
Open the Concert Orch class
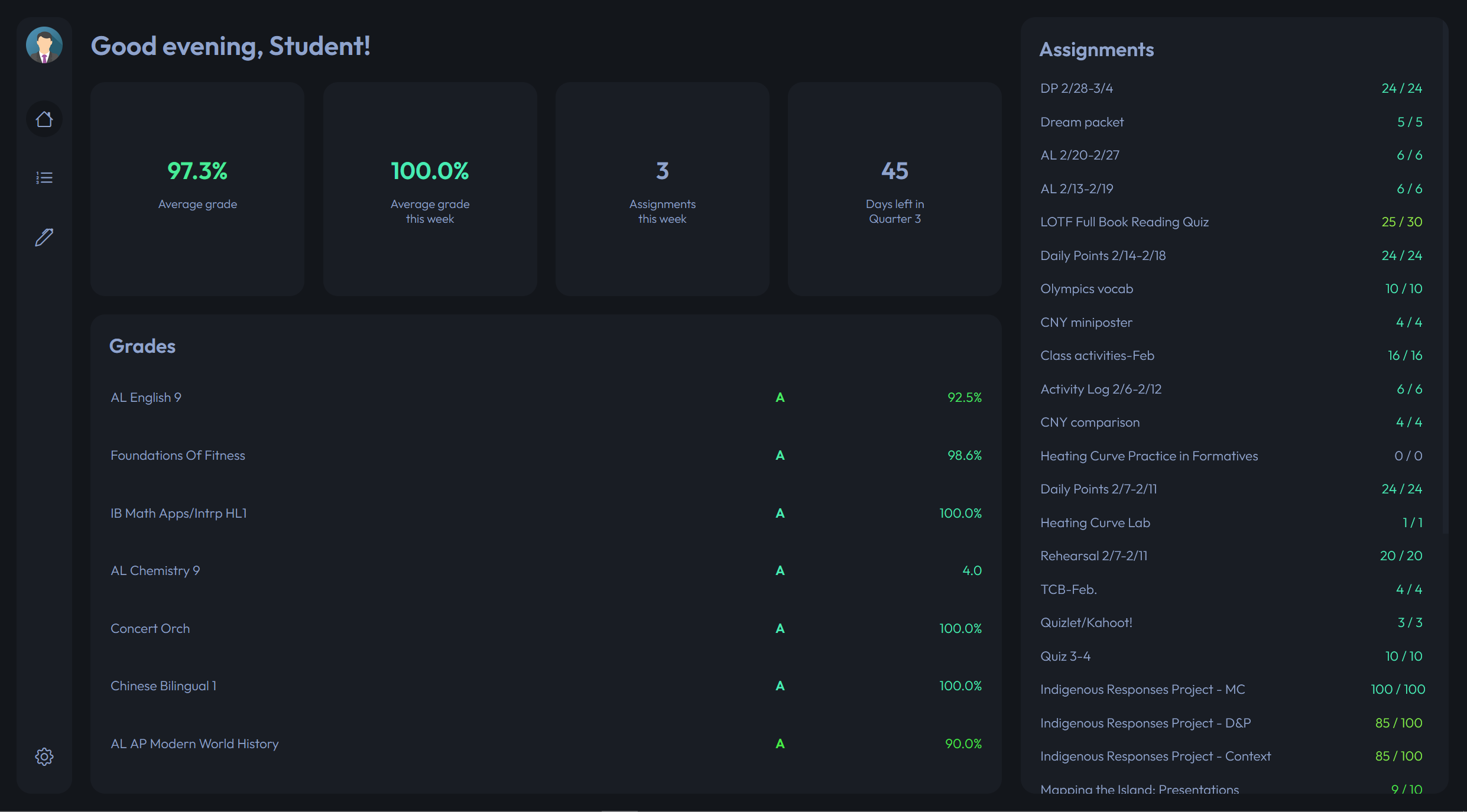(546, 628)
